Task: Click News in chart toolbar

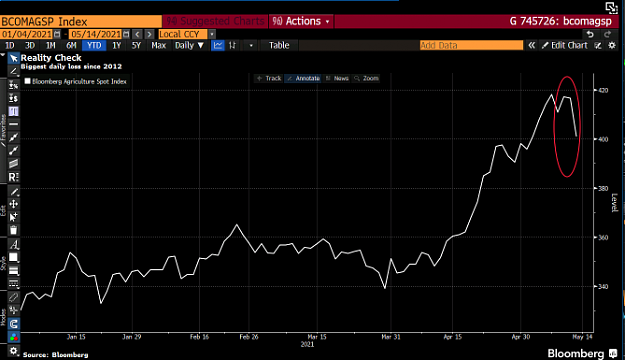Action: (x=337, y=78)
